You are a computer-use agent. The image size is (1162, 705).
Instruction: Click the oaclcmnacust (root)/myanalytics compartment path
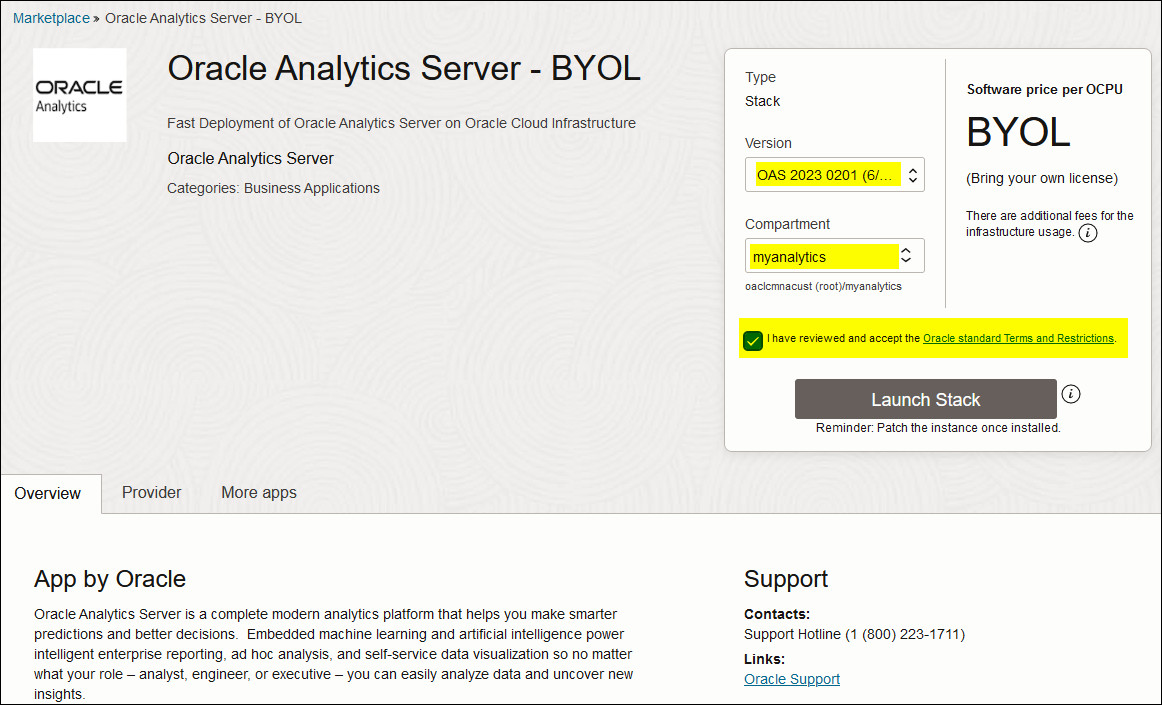click(823, 286)
